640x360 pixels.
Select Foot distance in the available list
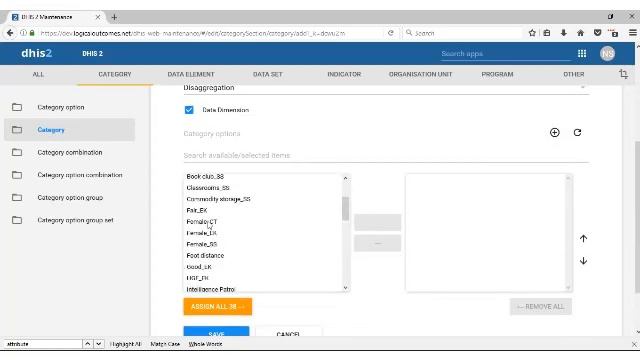pyautogui.click(x=205, y=256)
